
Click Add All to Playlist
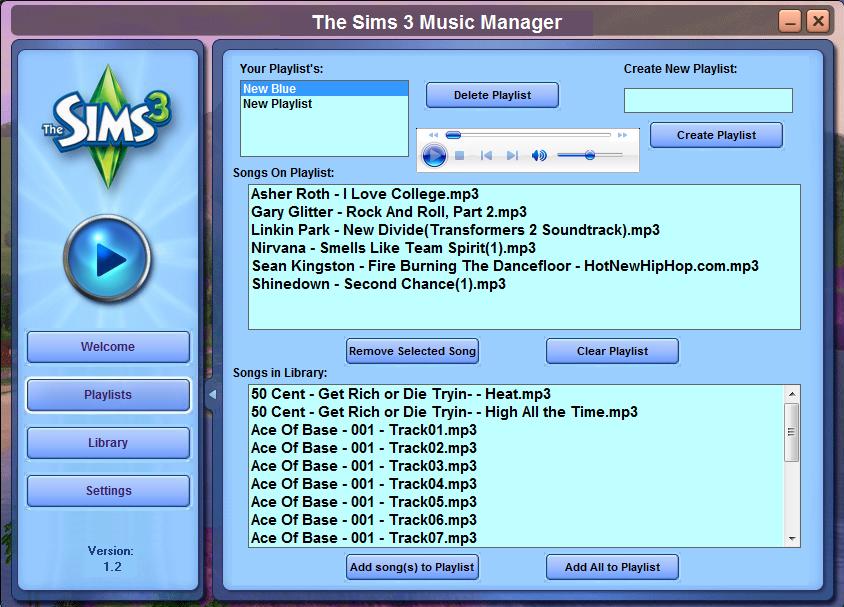(x=611, y=567)
